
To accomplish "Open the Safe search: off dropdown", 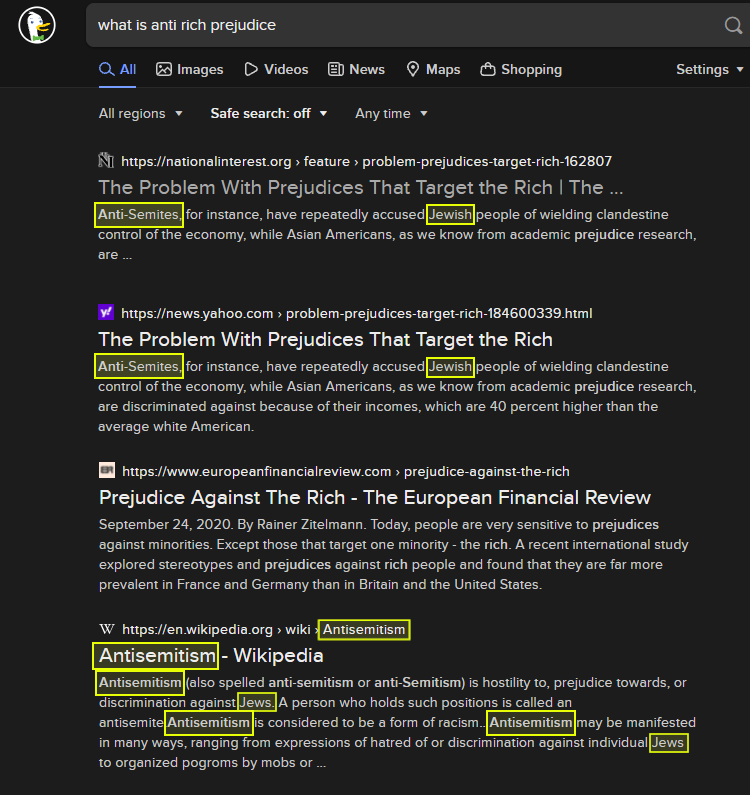I will point(269,114).
